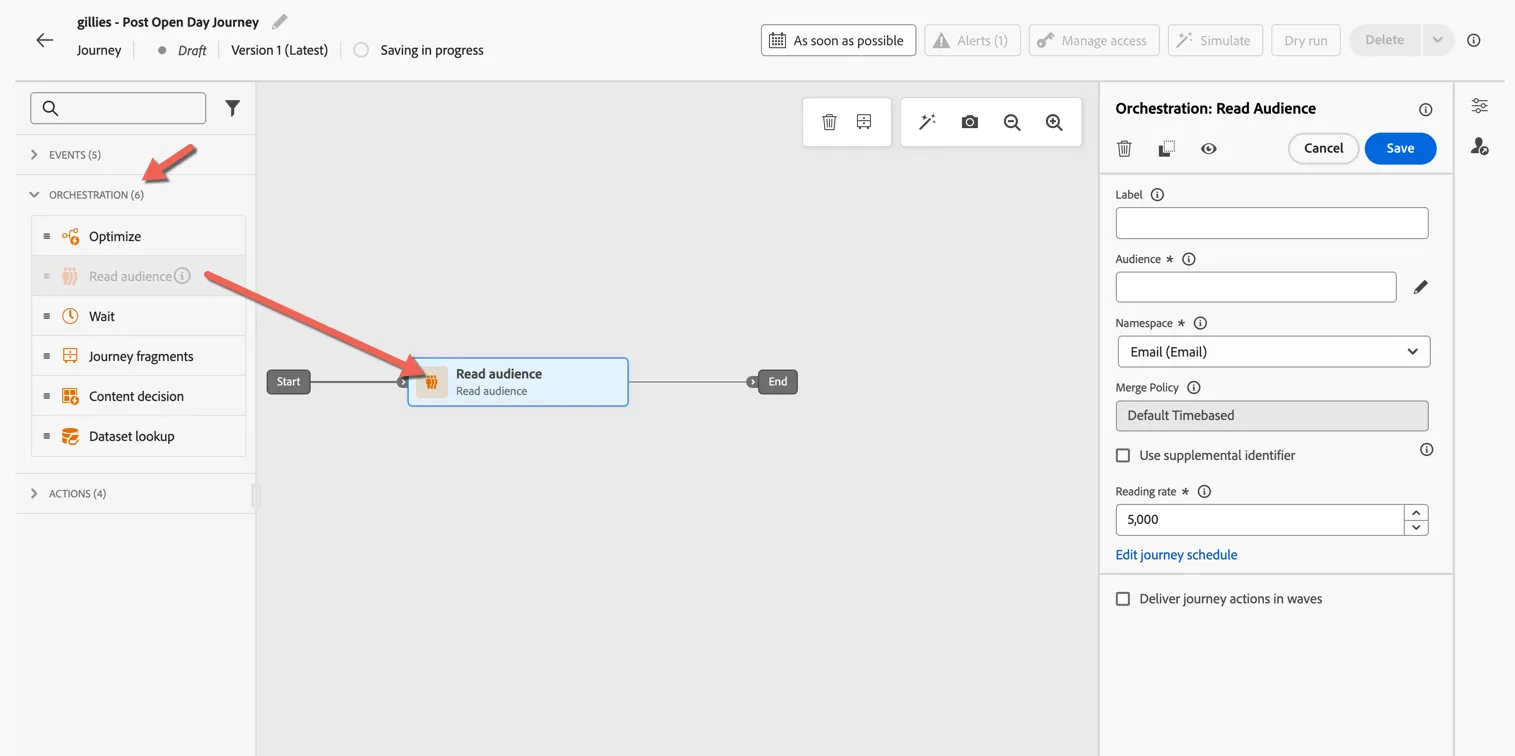Open the Namespace dropdown
This screenshot has width=1515, height=756.
click(x=1273, y=352)
